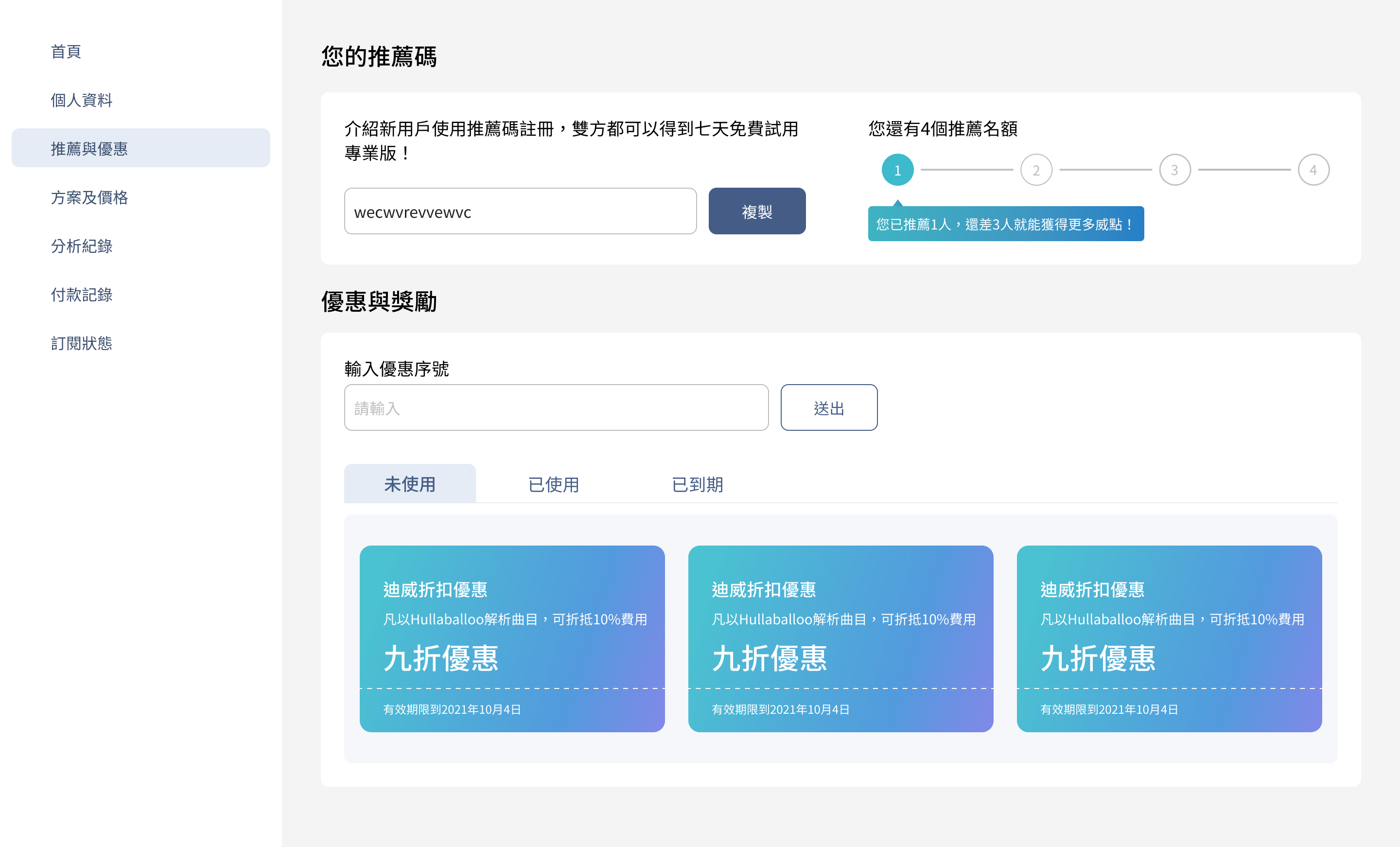Click the 介紹新用戶使用推薦碼註冊 description text

coord(572,141)
